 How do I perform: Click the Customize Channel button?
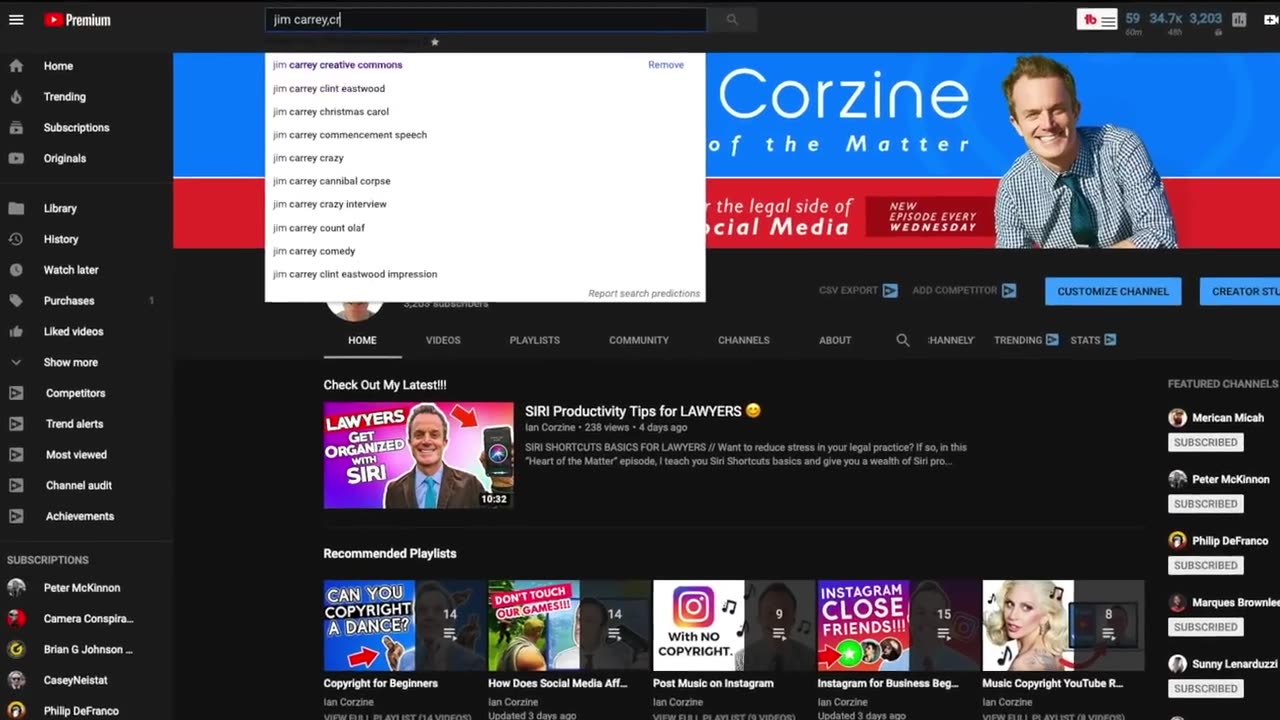1113,291
